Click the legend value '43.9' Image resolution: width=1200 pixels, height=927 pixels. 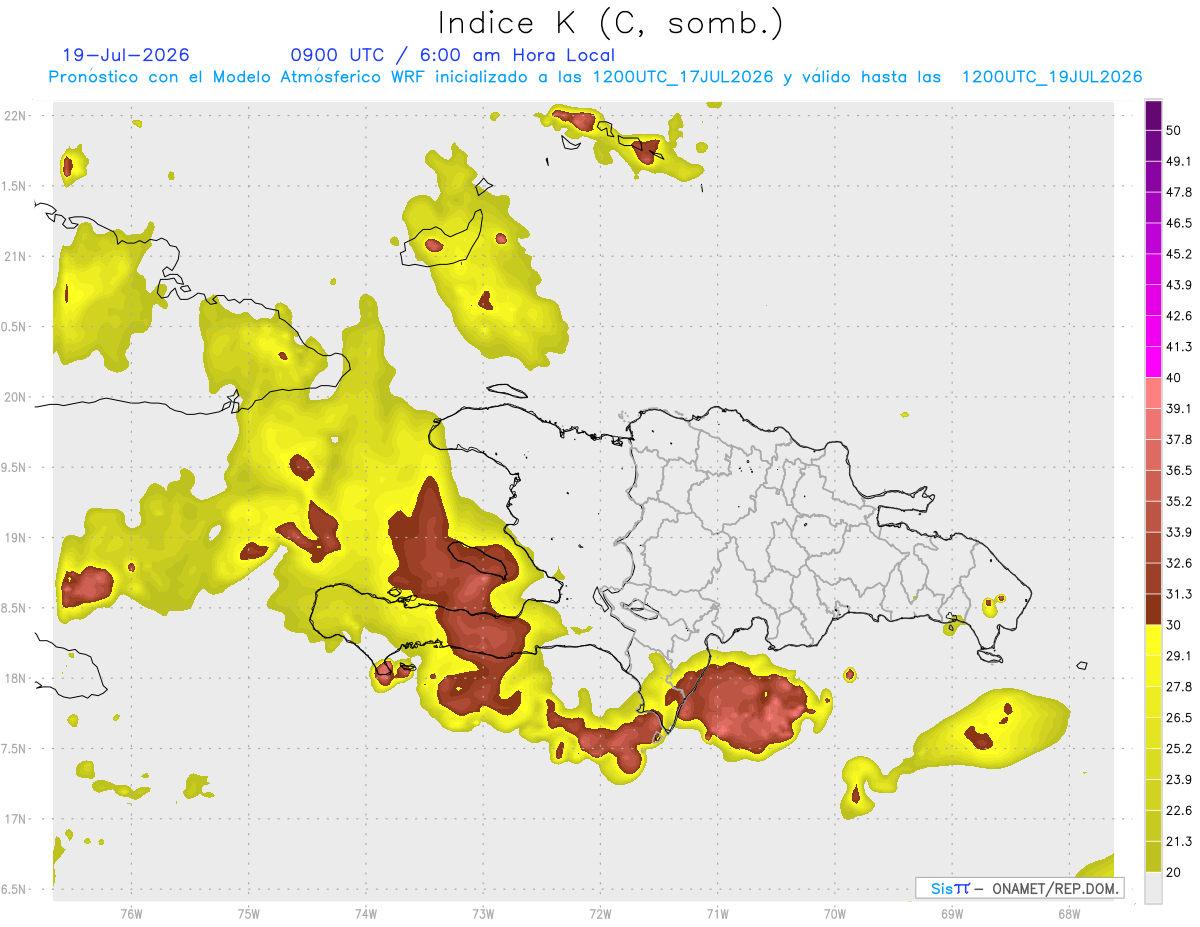pos(1178,285)
